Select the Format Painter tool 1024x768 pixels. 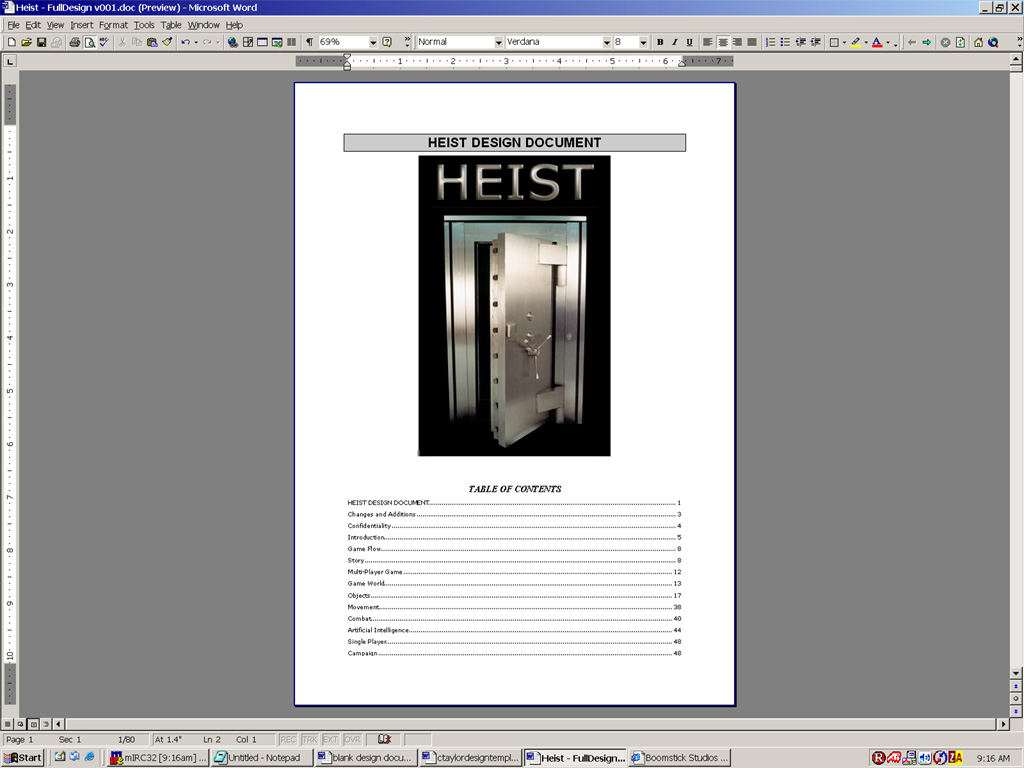pyautogui.click(x=167, y=42)
